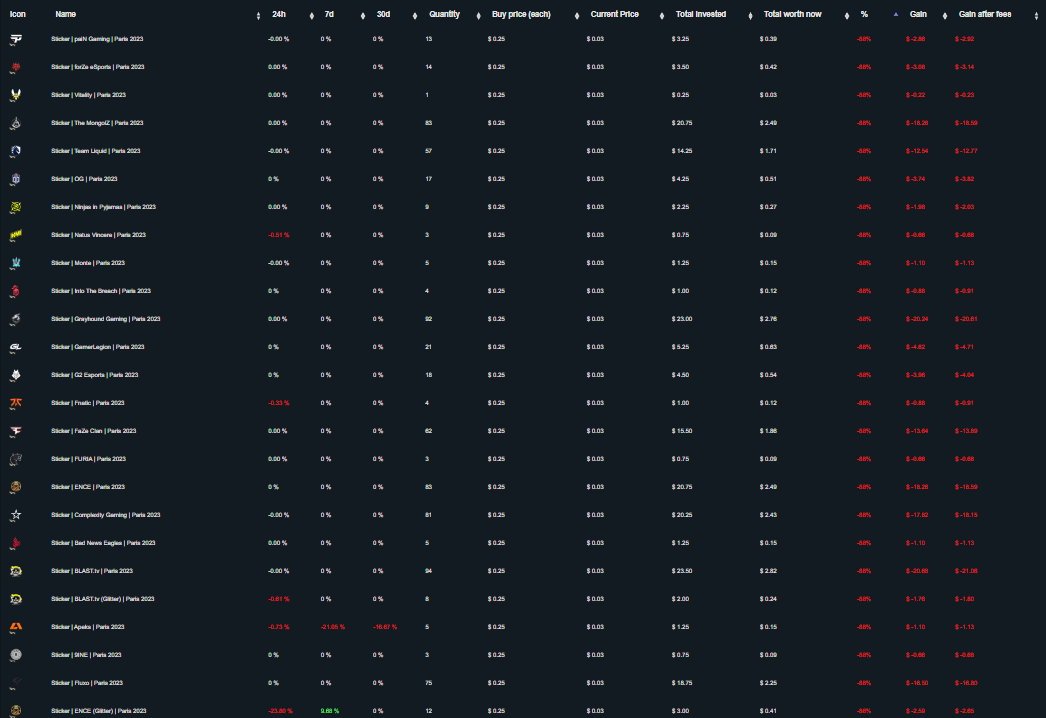Click '$ 5.25' total invested for GamerLegion
The height and width of the screenshot is (718, 1046).
click(680, 348)
